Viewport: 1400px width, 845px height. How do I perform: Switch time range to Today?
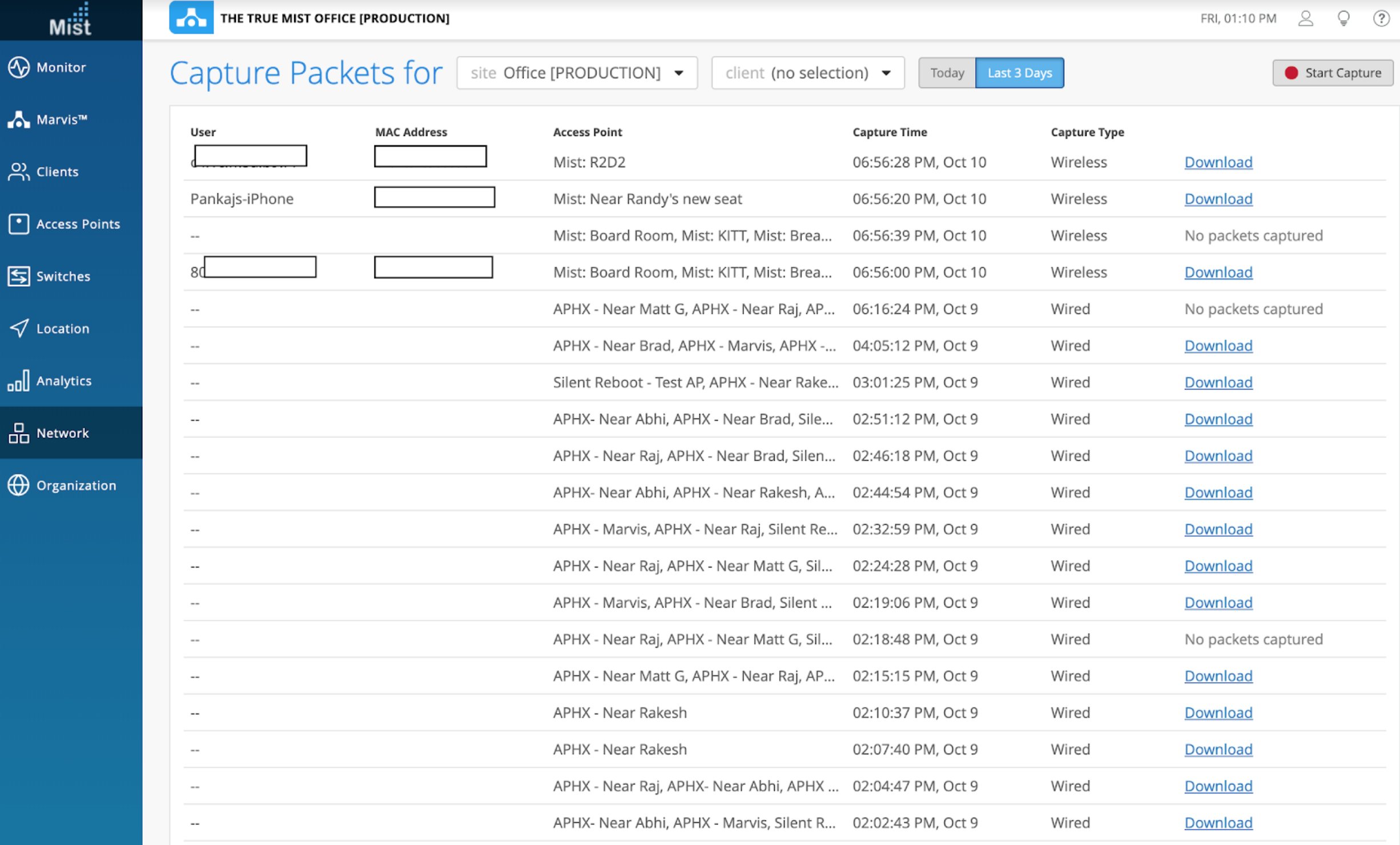coord(947,73)
